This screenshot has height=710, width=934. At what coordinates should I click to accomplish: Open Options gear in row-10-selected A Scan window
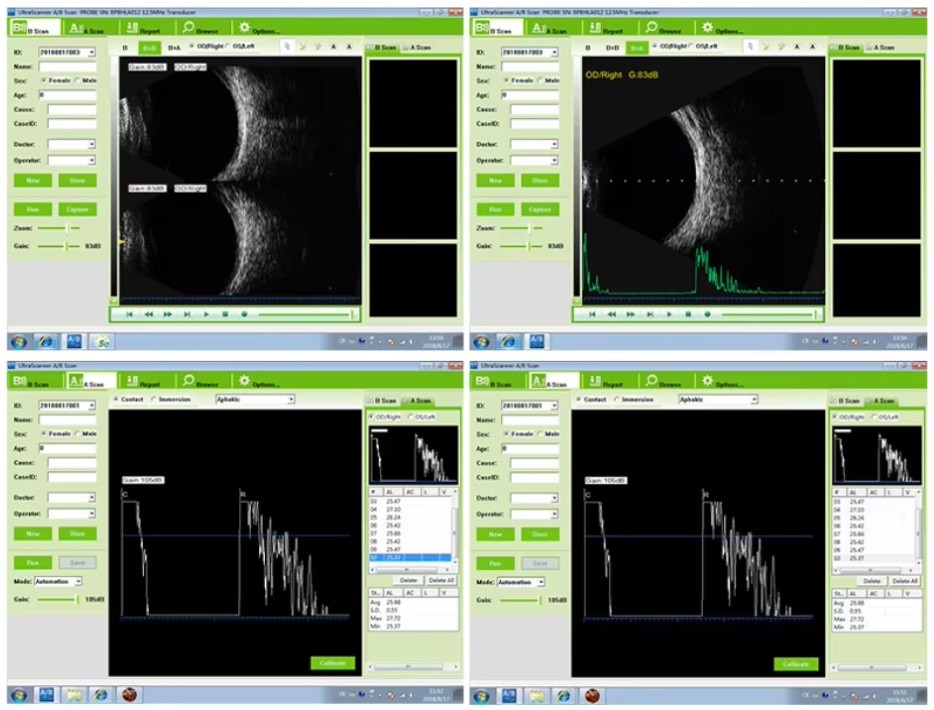[x=245, y=381]
